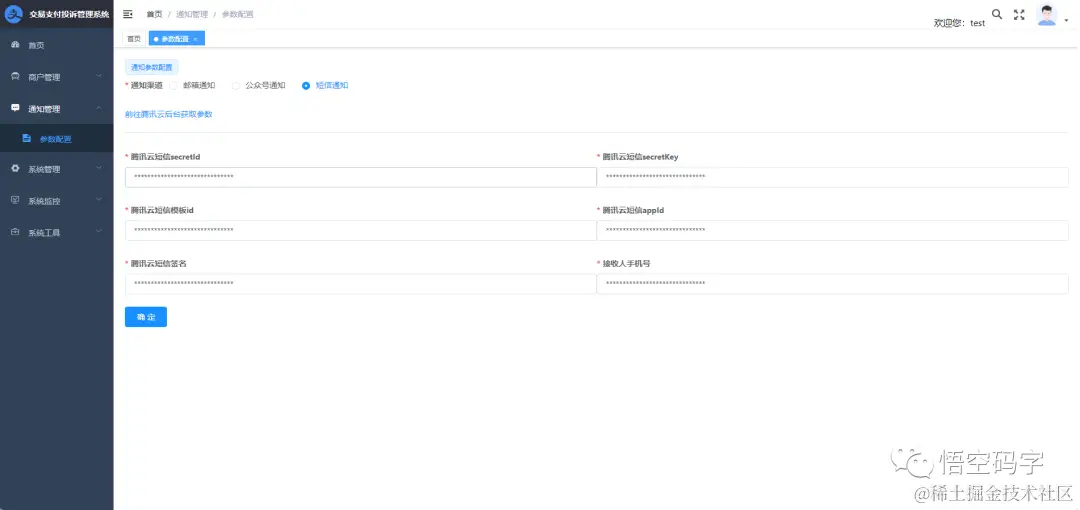Click the 通知参数配置 tag button
The image size is (1080, 510).
(152, 68)
